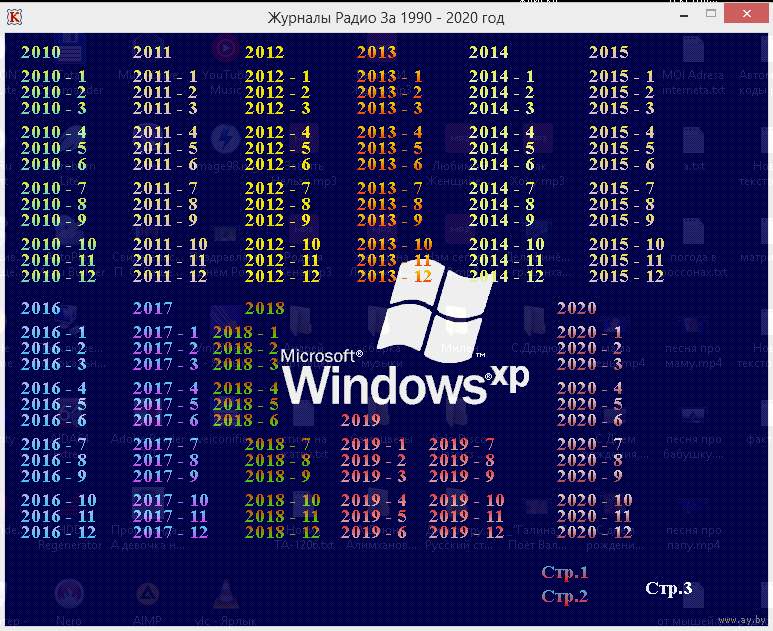The image size is (773, 631).
Task: Go to page Стр.1
Action: pos(564,572)
